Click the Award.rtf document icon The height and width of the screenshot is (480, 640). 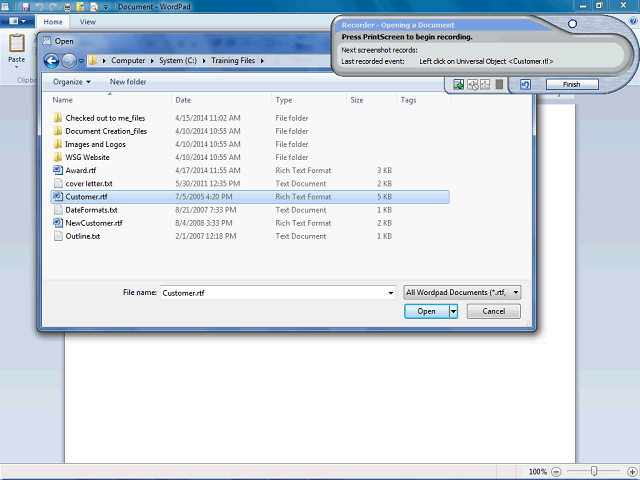pyautogui.click(x=58, y=170)
